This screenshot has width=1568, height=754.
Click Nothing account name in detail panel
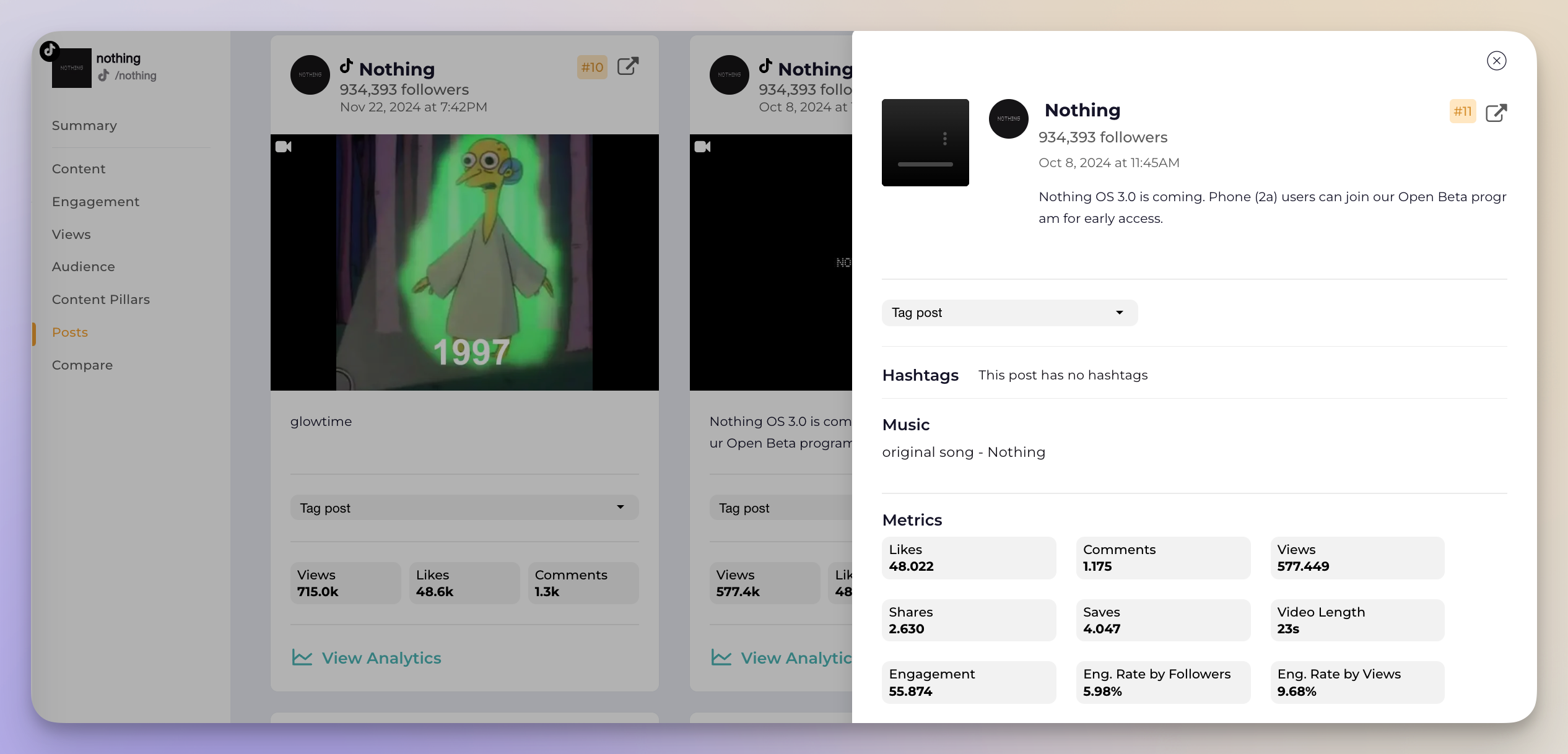pyautogui.click(x=1082, y=110)
